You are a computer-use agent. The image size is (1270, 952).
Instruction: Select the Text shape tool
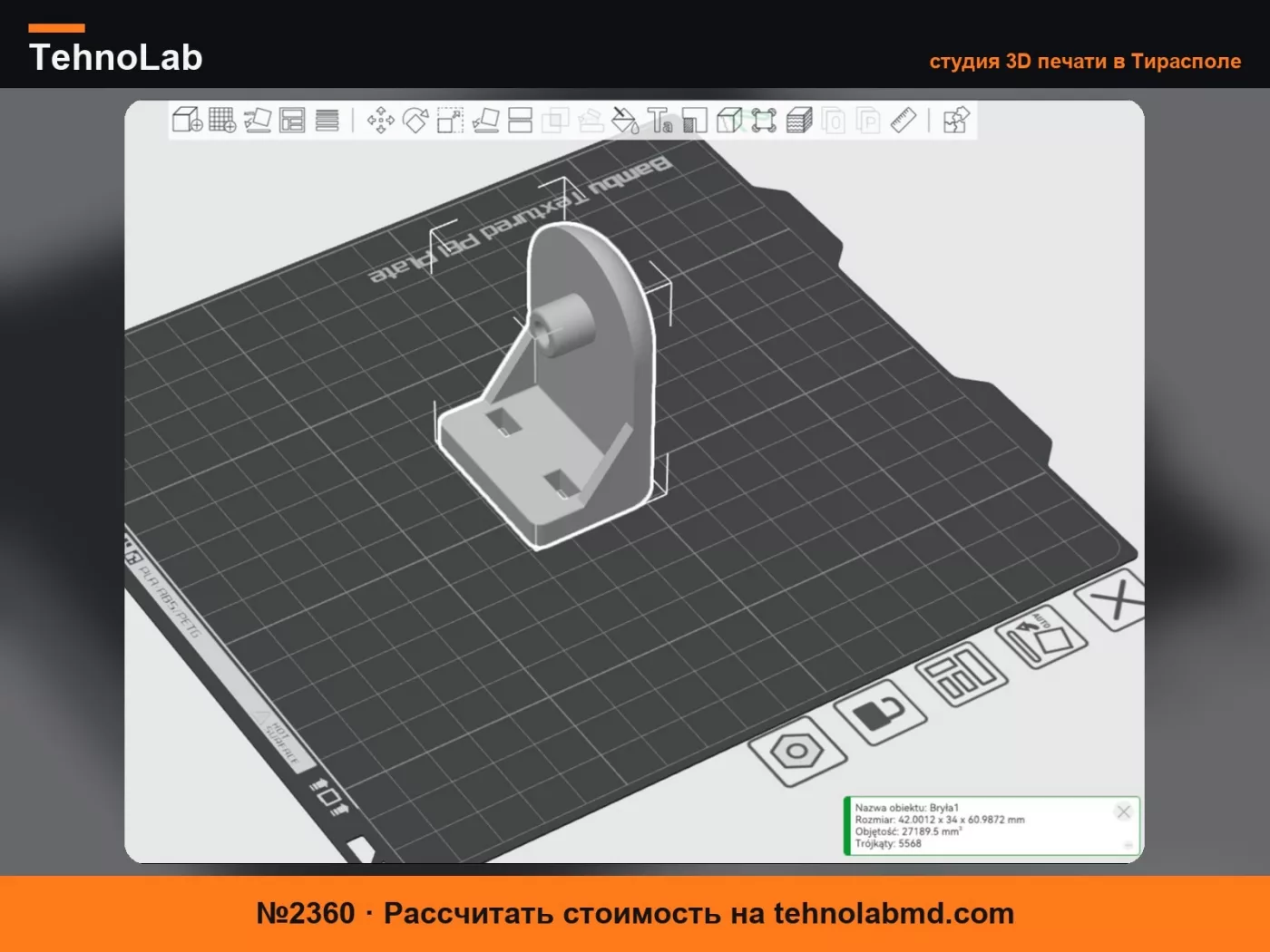659,120
